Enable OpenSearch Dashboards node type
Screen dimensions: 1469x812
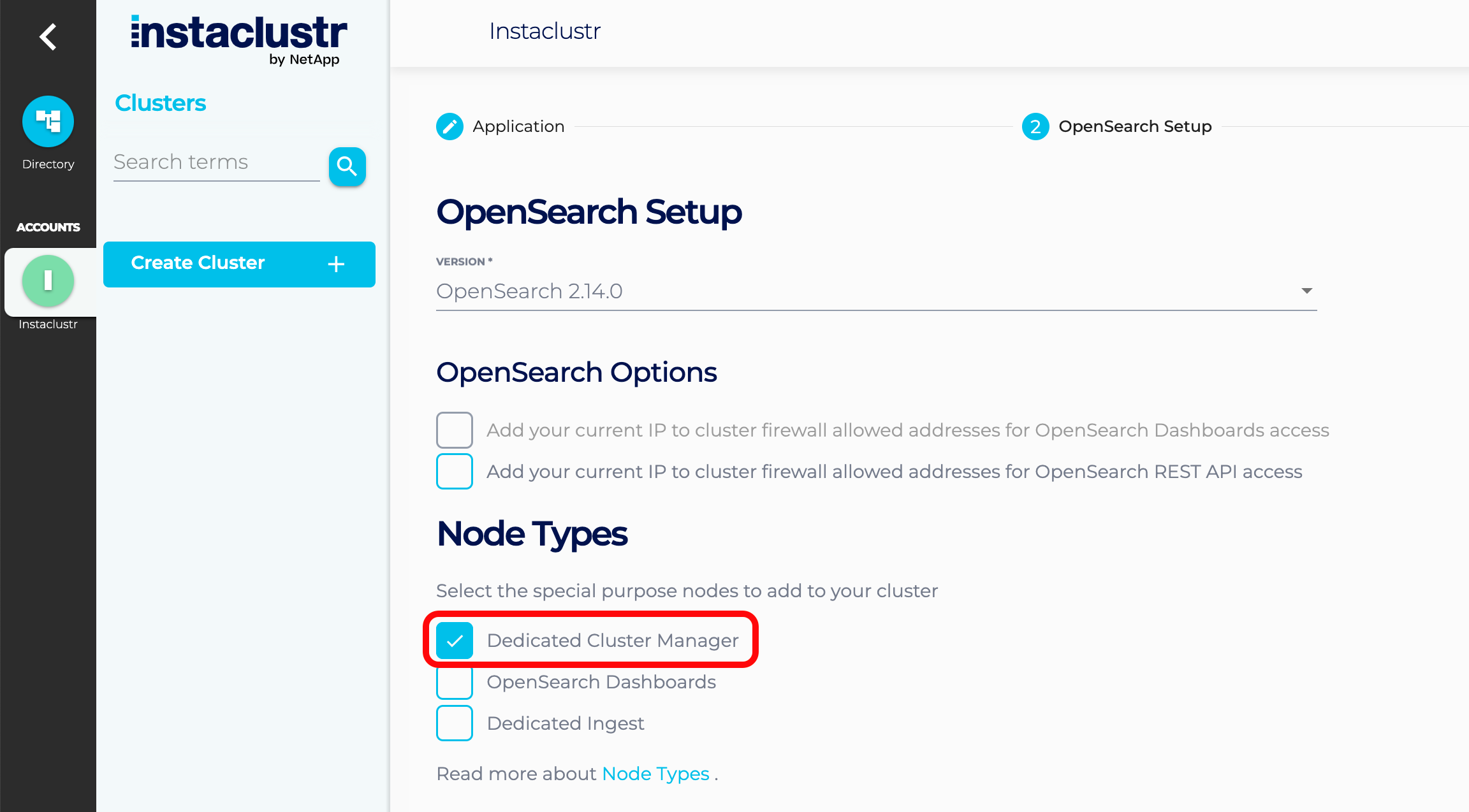(454, 681)
